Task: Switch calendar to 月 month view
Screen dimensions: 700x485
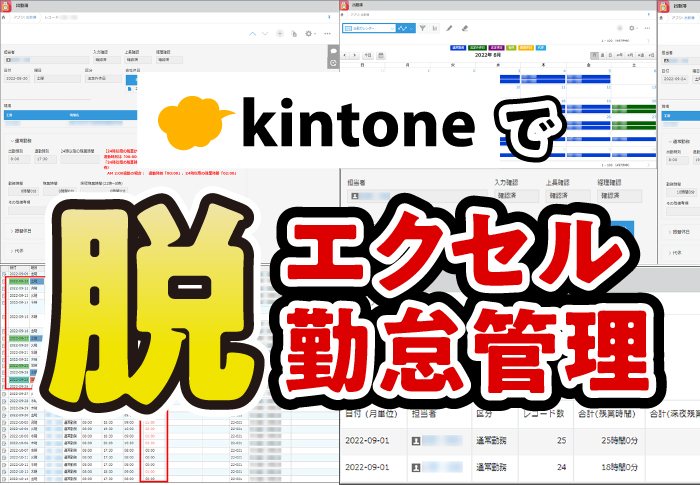Action: click(x=595, y=55)
